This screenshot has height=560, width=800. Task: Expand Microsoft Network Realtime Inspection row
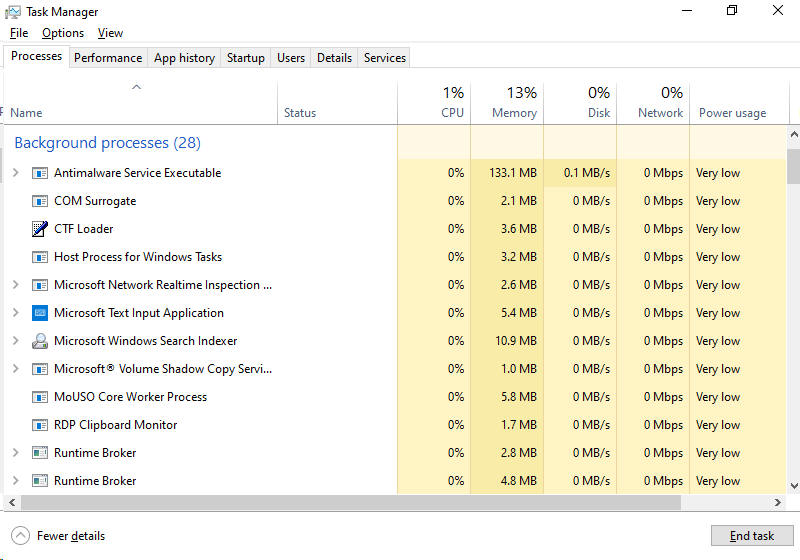point(16,285)
